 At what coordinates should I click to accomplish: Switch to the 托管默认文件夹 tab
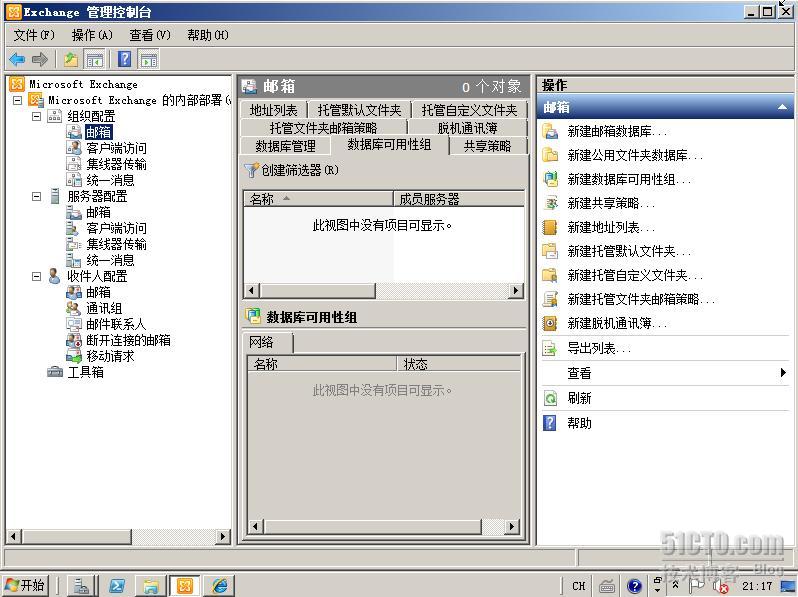coord(359,110)
